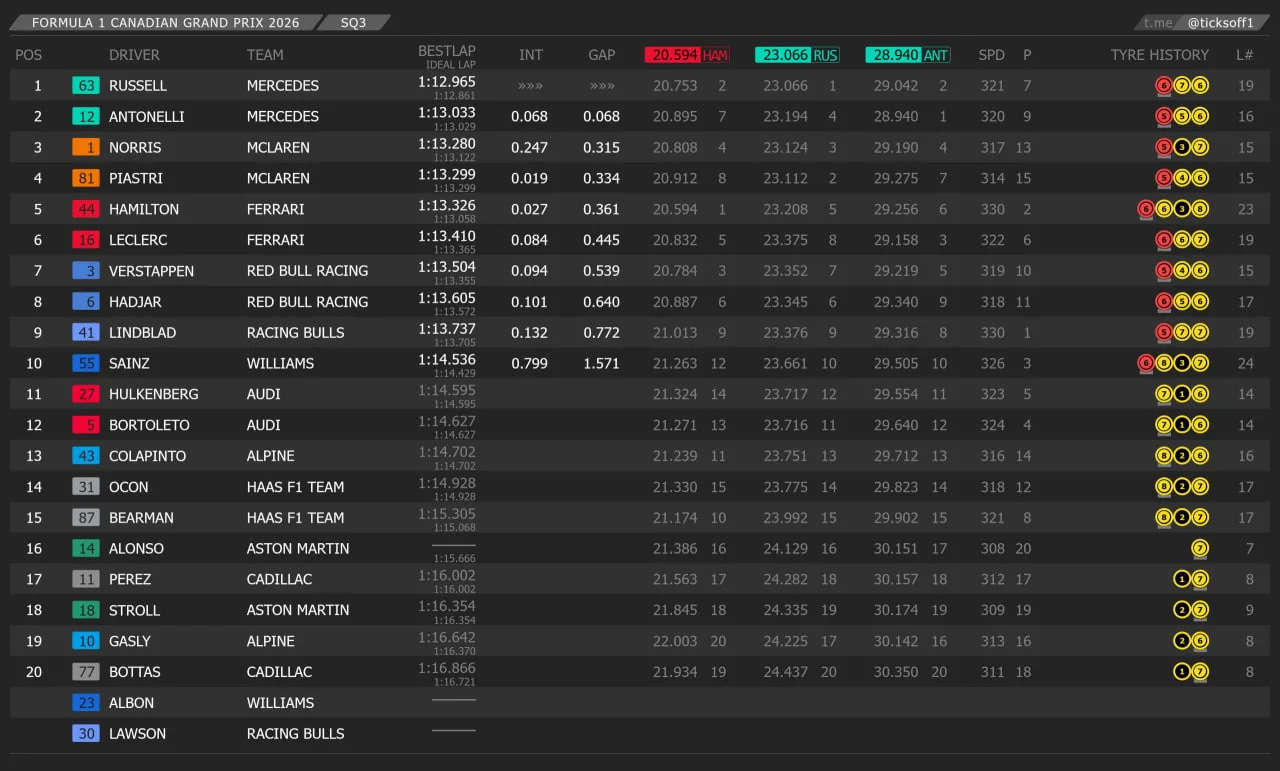The height and width of the screenshot is (771, 1280).
Task: Click driver name VERSTAPPEN
Action: (151, 271)
